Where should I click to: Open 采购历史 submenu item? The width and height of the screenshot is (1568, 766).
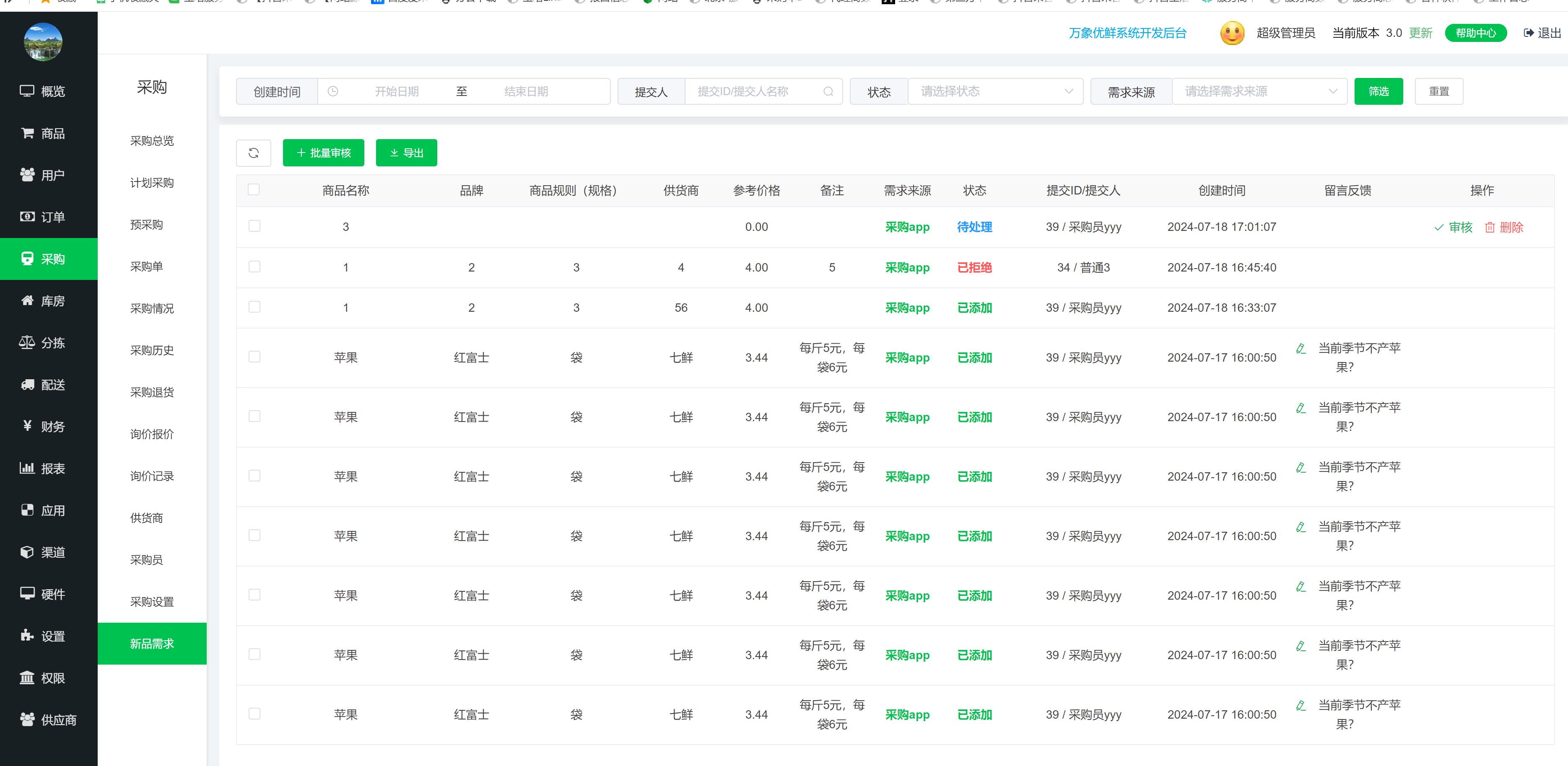(x=152, y=350)
